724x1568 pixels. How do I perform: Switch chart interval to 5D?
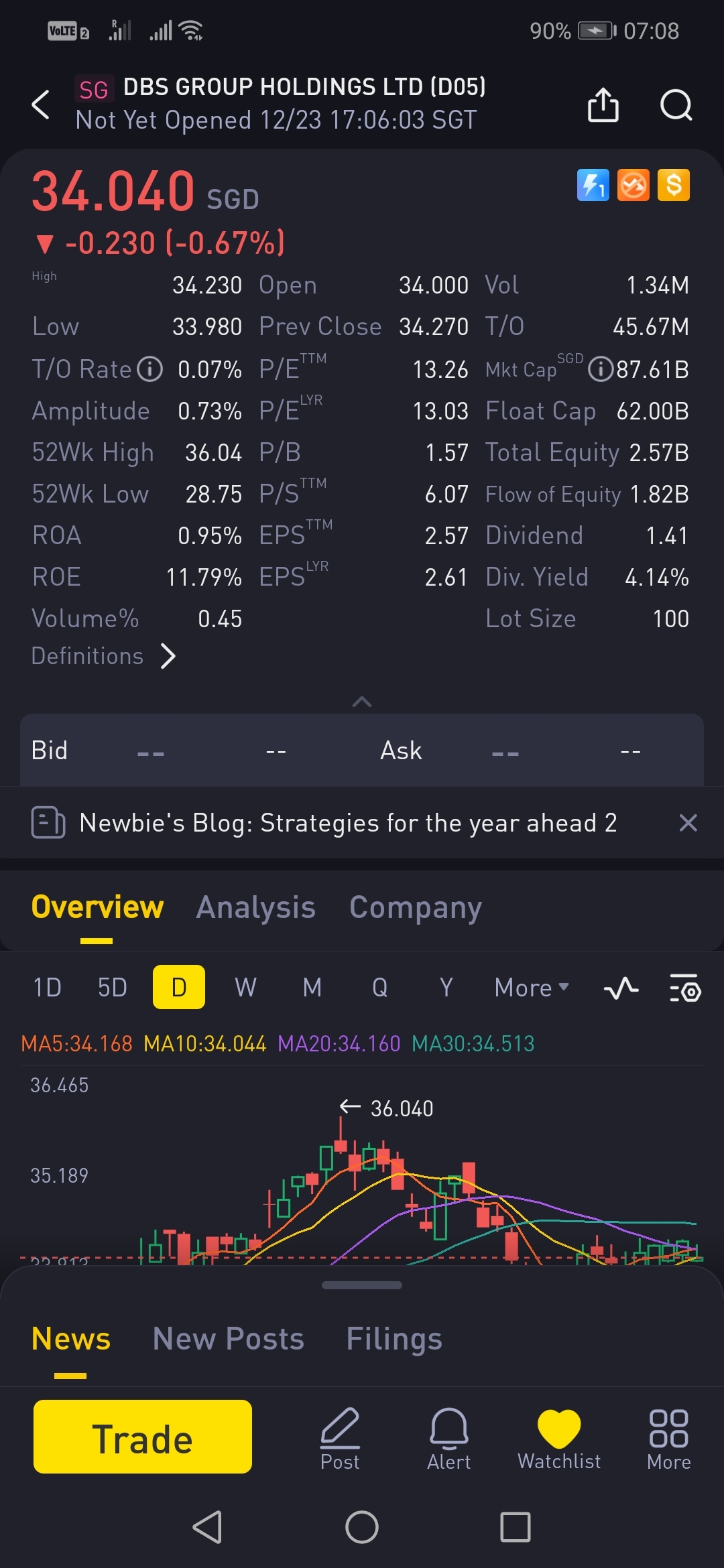tap(112, 987)
